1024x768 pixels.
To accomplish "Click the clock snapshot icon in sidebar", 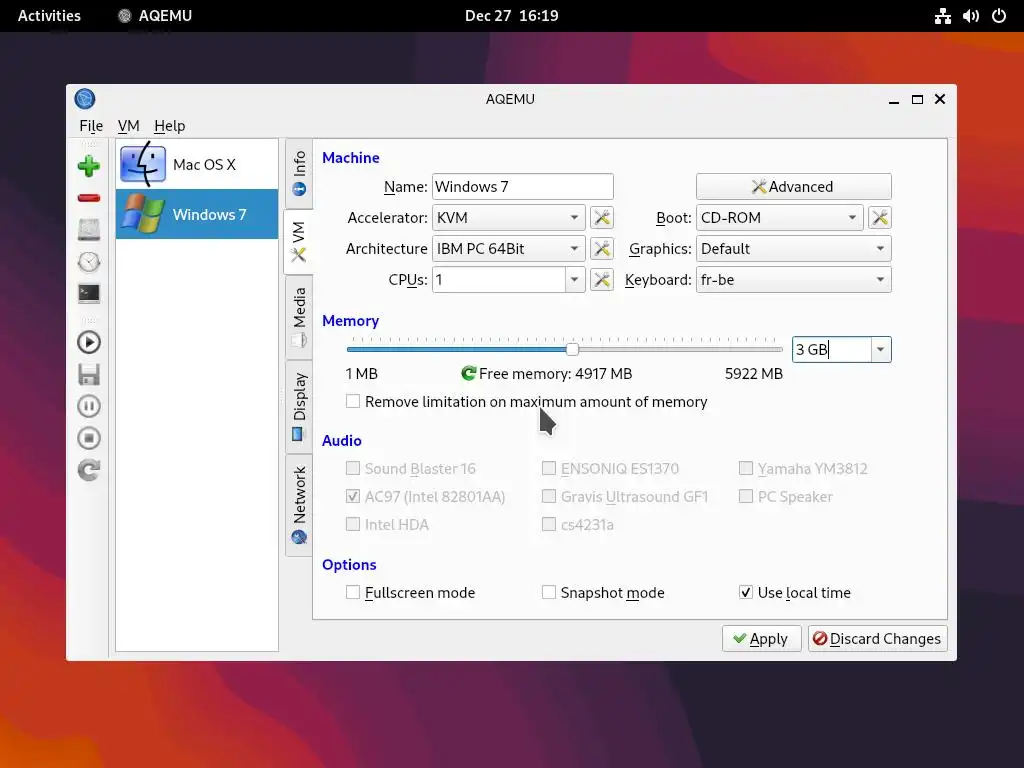I will [89, 262].
